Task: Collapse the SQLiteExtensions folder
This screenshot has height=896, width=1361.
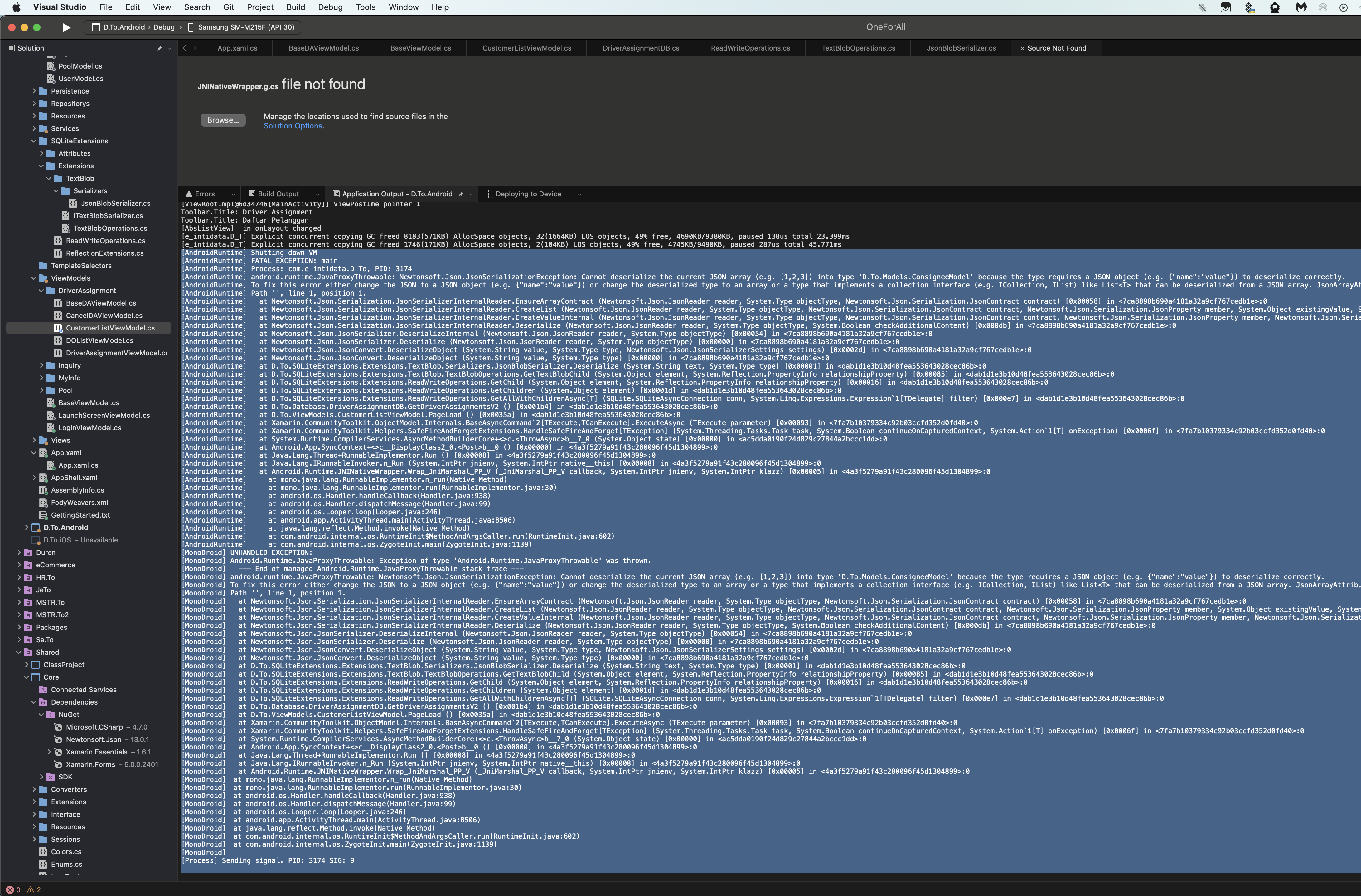Action: point(34,141)
